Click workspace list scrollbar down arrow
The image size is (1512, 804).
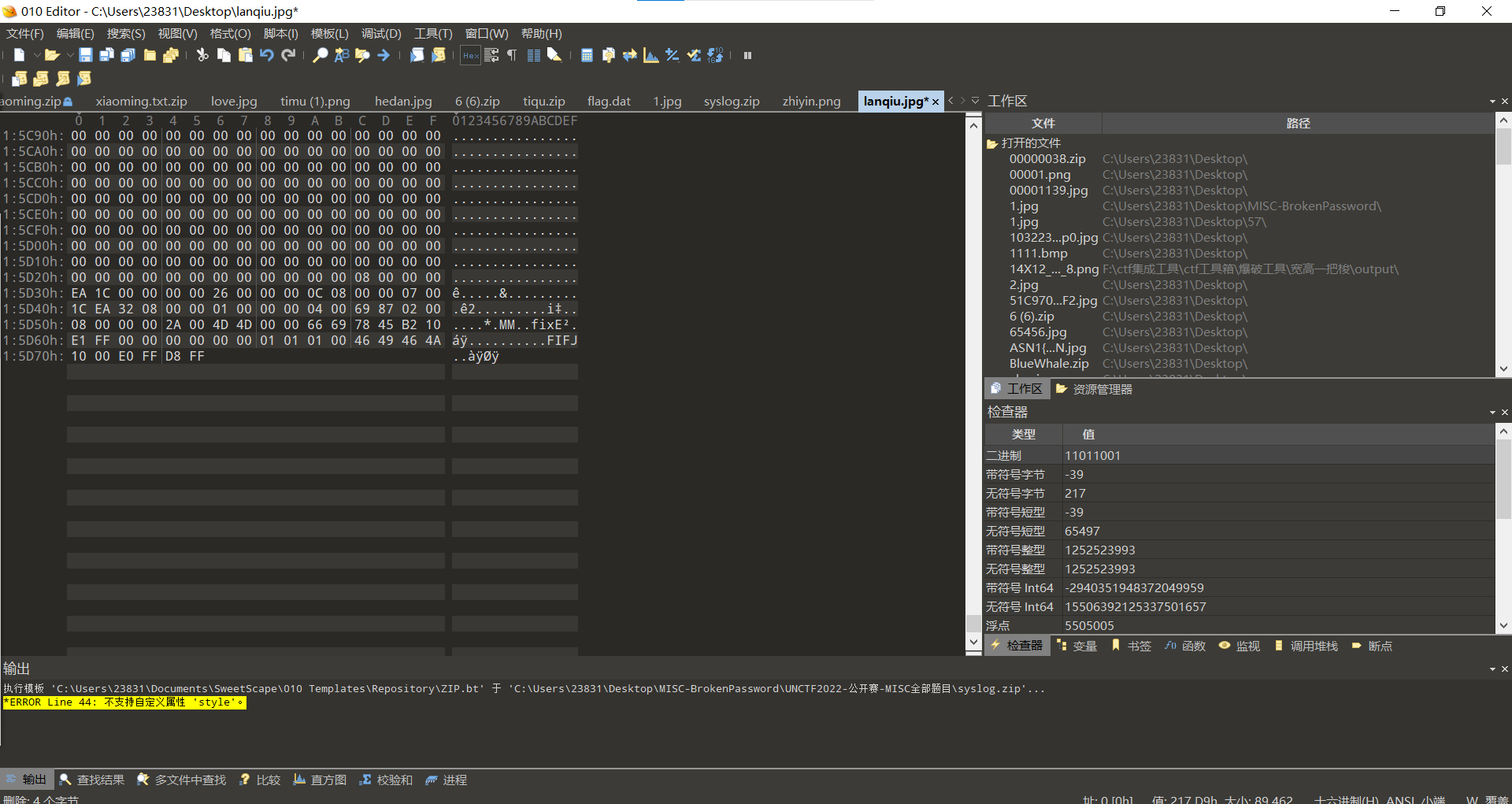click(x=1503, y=369)
